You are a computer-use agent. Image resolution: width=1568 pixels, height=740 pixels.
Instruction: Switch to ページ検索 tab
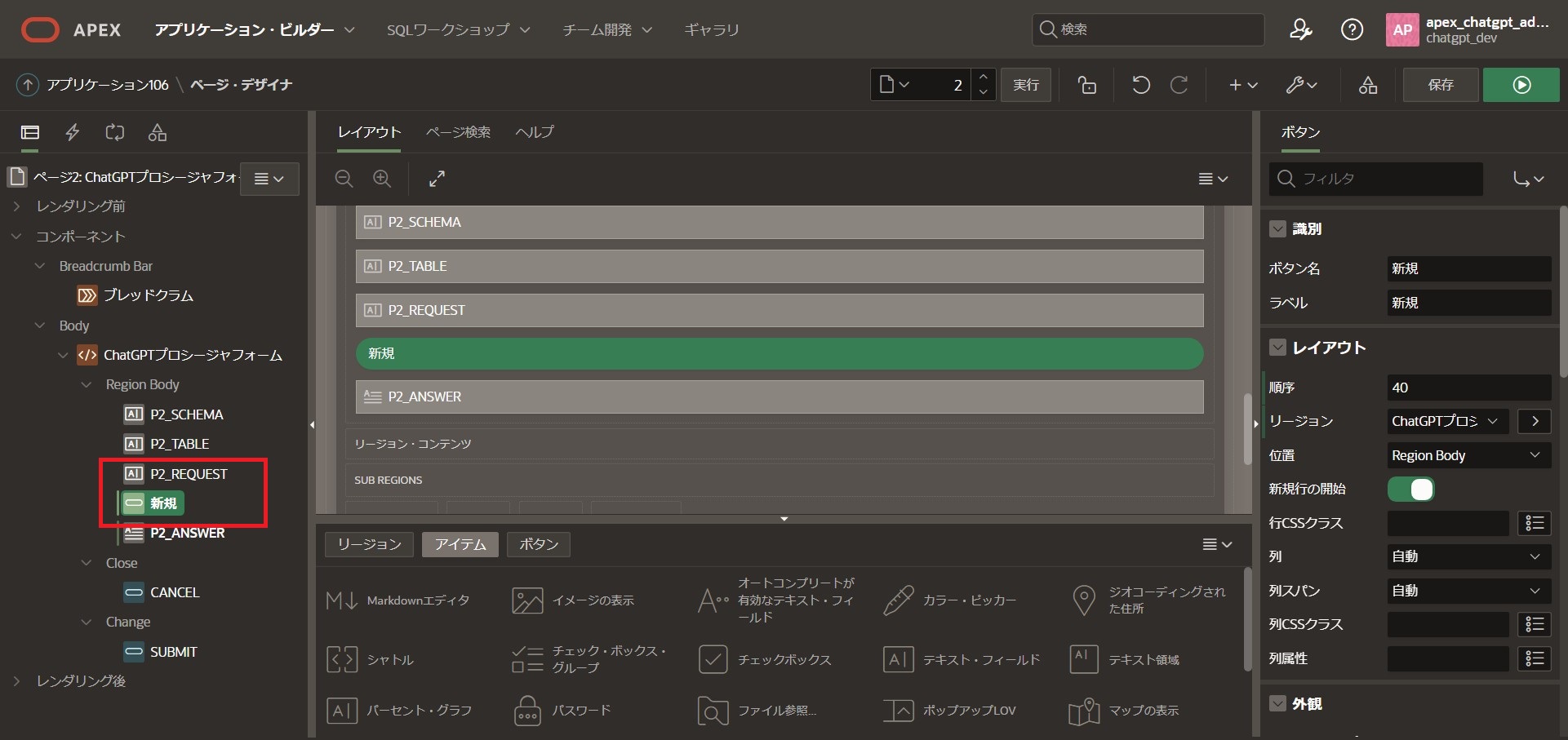pos(458,132)
